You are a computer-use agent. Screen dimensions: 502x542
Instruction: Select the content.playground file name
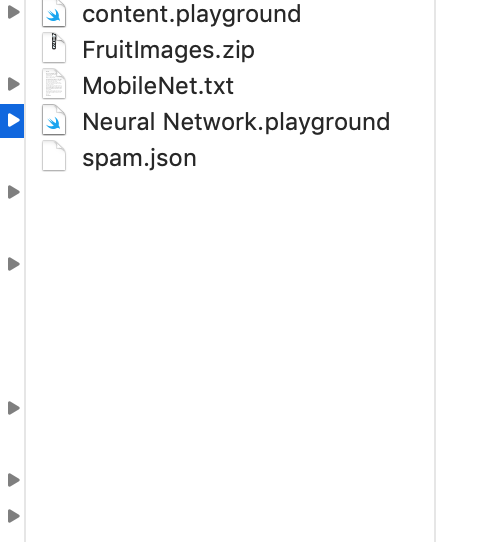point(192,15)
